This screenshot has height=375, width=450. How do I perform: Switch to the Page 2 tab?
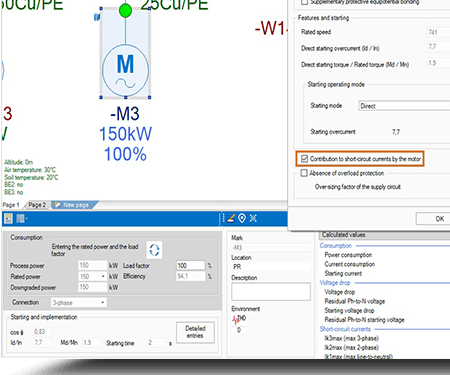tap(37, 205)
